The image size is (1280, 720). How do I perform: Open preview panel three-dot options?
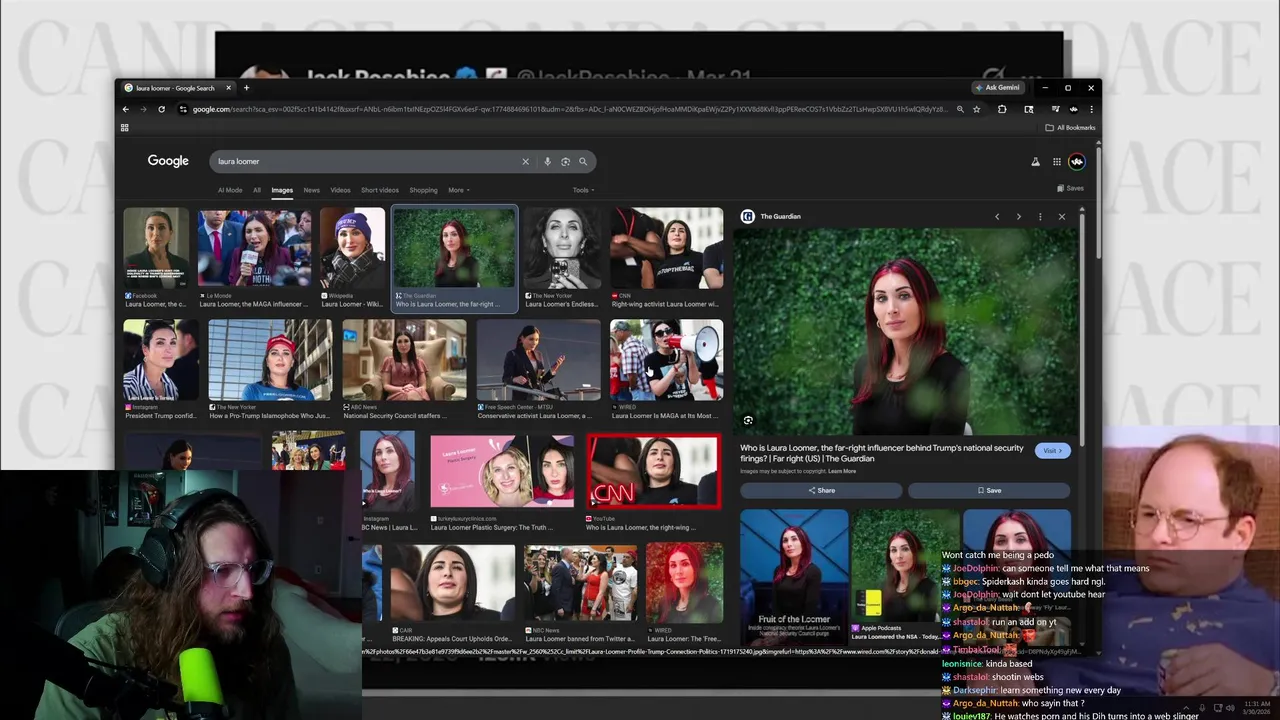tap(1040, 217)
